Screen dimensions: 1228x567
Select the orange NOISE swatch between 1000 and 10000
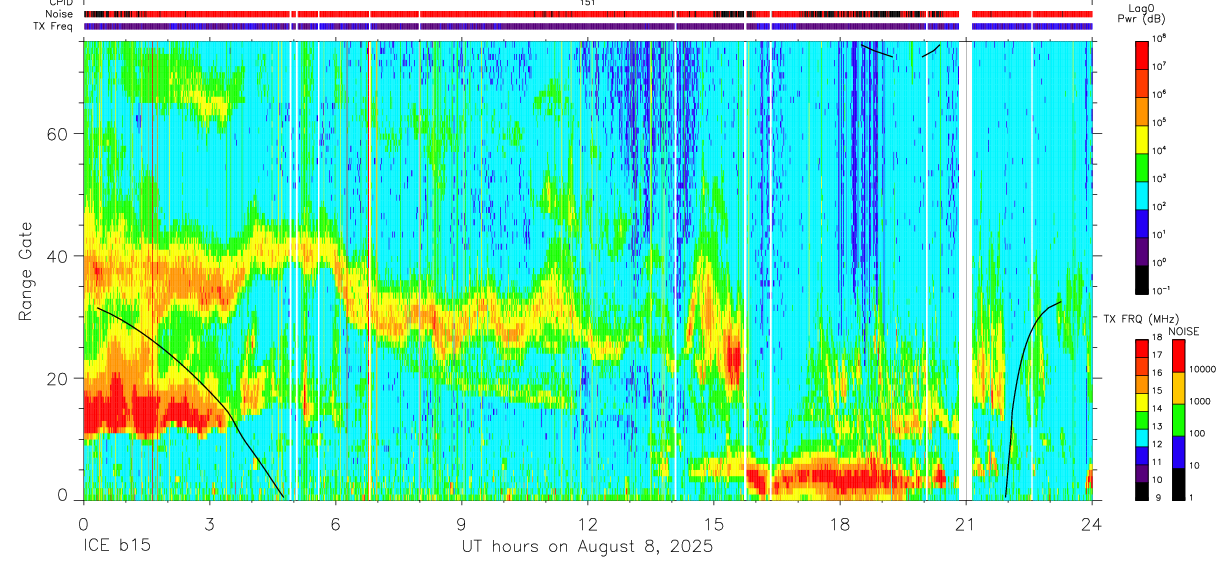pos(1178,388)
